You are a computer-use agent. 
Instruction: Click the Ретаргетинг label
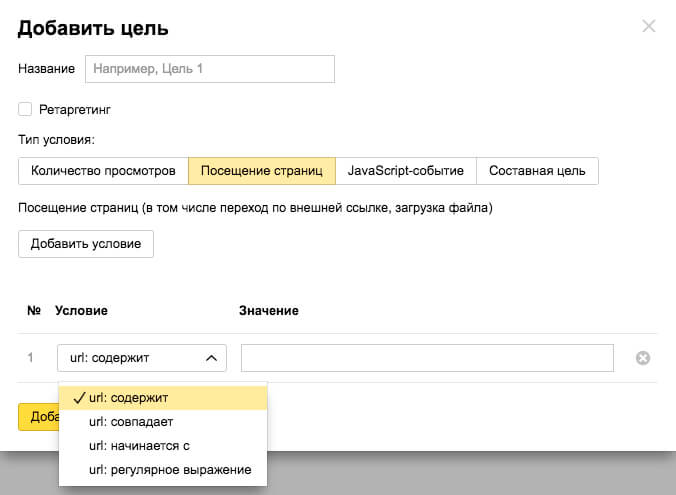[75, 110]
